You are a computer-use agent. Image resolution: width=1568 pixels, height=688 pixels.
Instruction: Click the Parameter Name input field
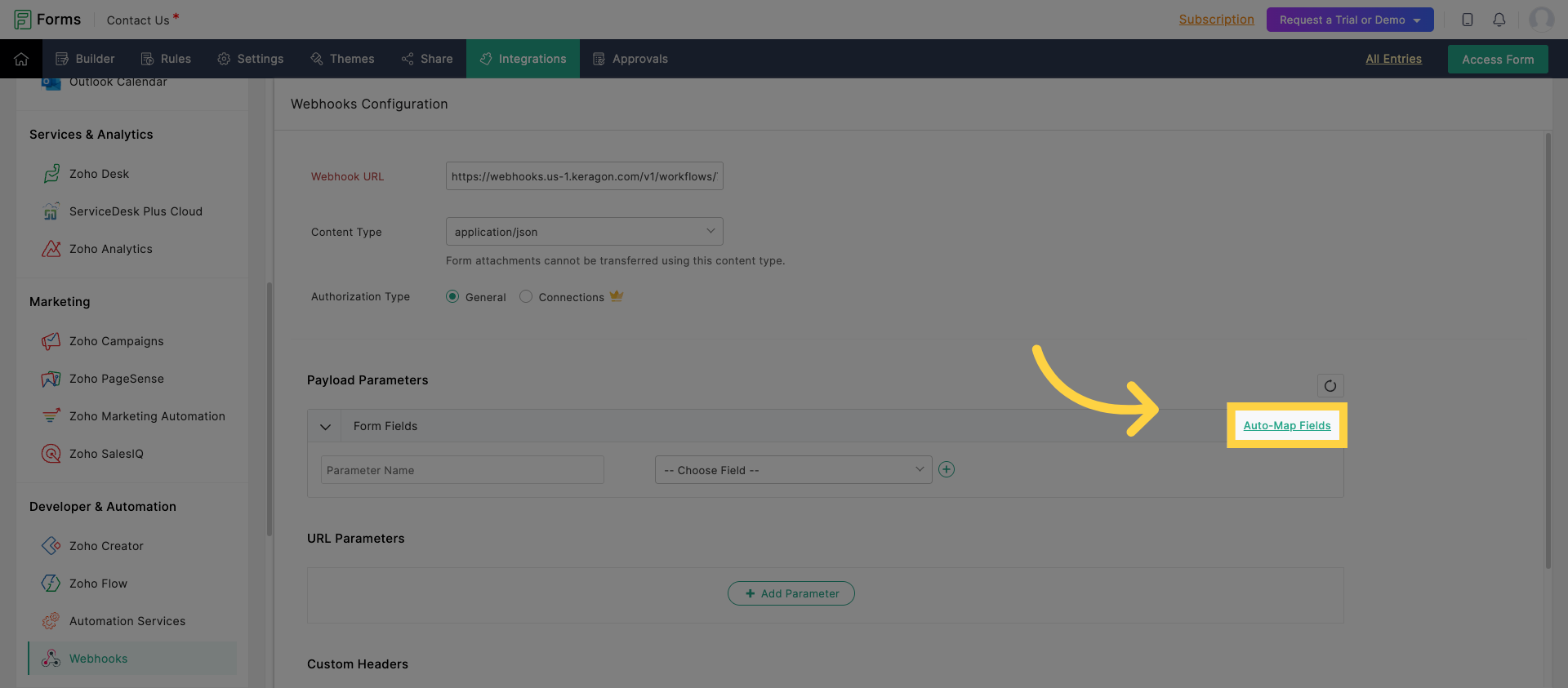(x=462, y=470)
